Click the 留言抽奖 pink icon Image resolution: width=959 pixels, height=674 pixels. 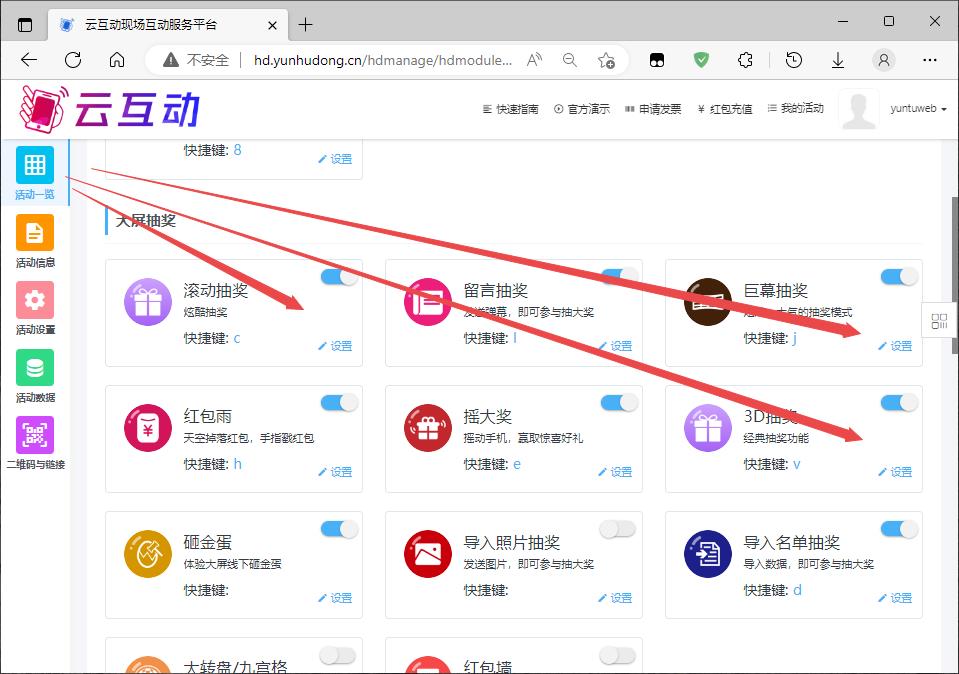428,302
